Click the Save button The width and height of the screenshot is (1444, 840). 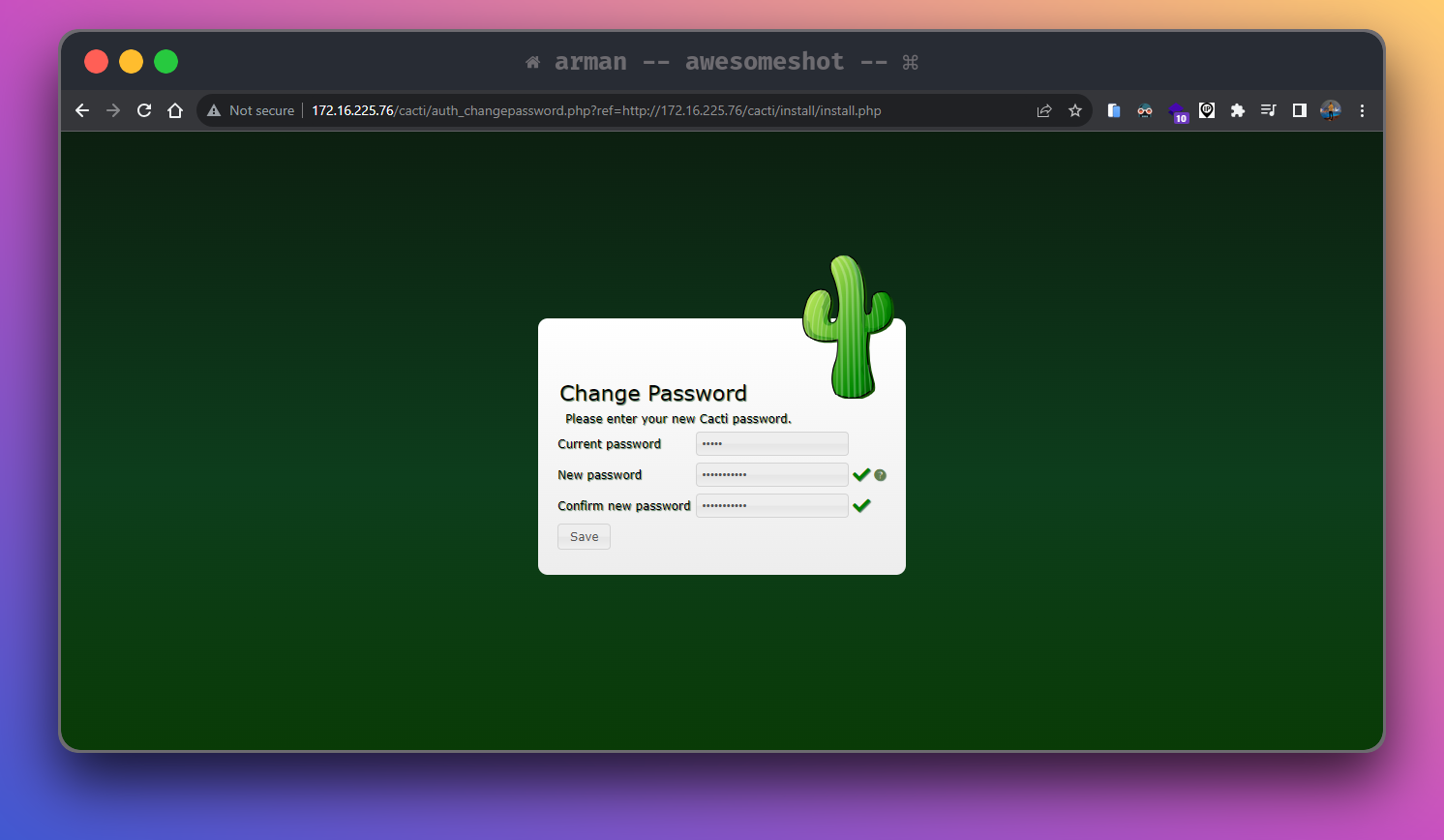(x=584, y=536)
